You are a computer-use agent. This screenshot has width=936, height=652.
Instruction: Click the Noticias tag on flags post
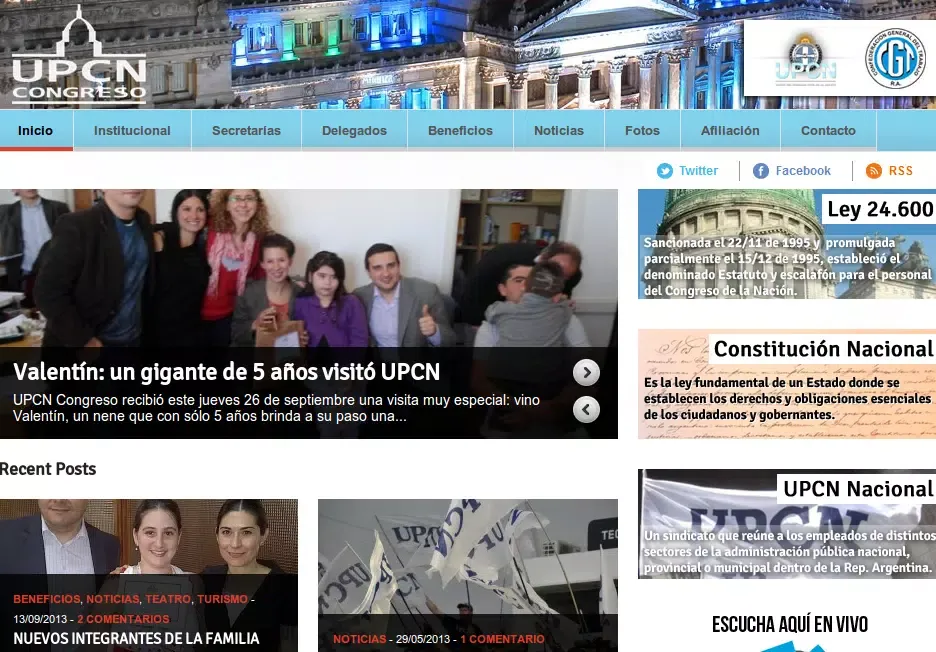pyautogui.click(x=359, y=639)
